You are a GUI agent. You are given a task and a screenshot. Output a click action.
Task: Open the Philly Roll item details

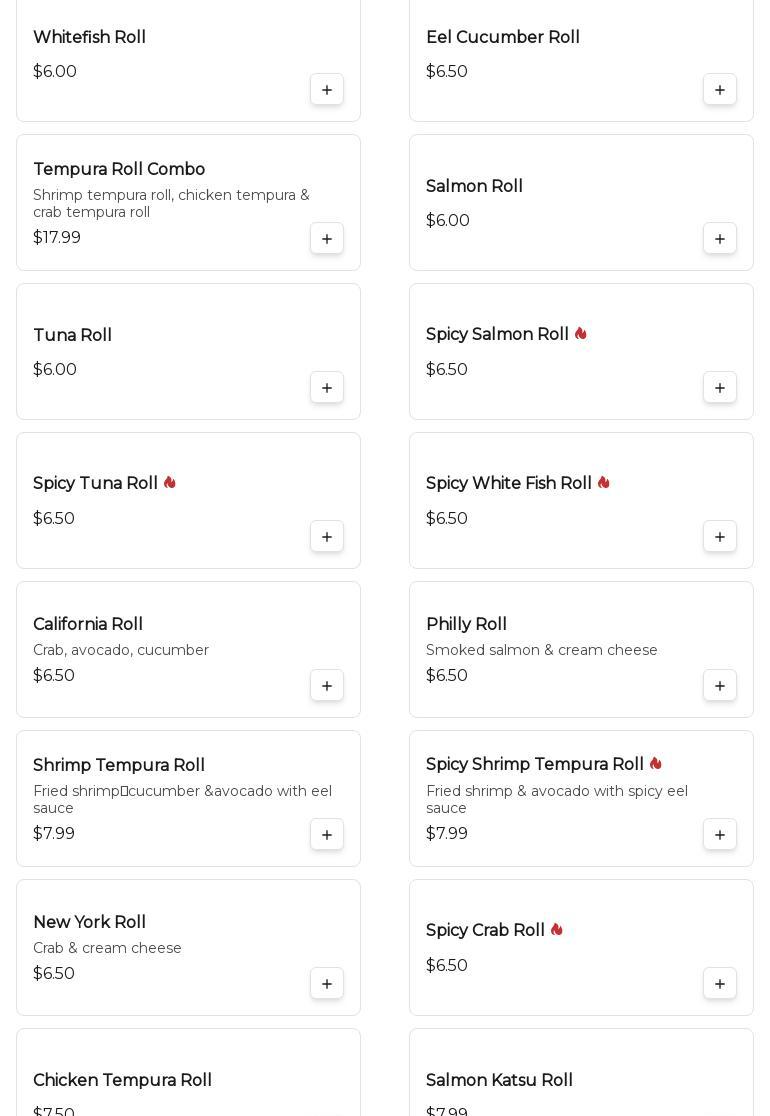coord(466,625)
